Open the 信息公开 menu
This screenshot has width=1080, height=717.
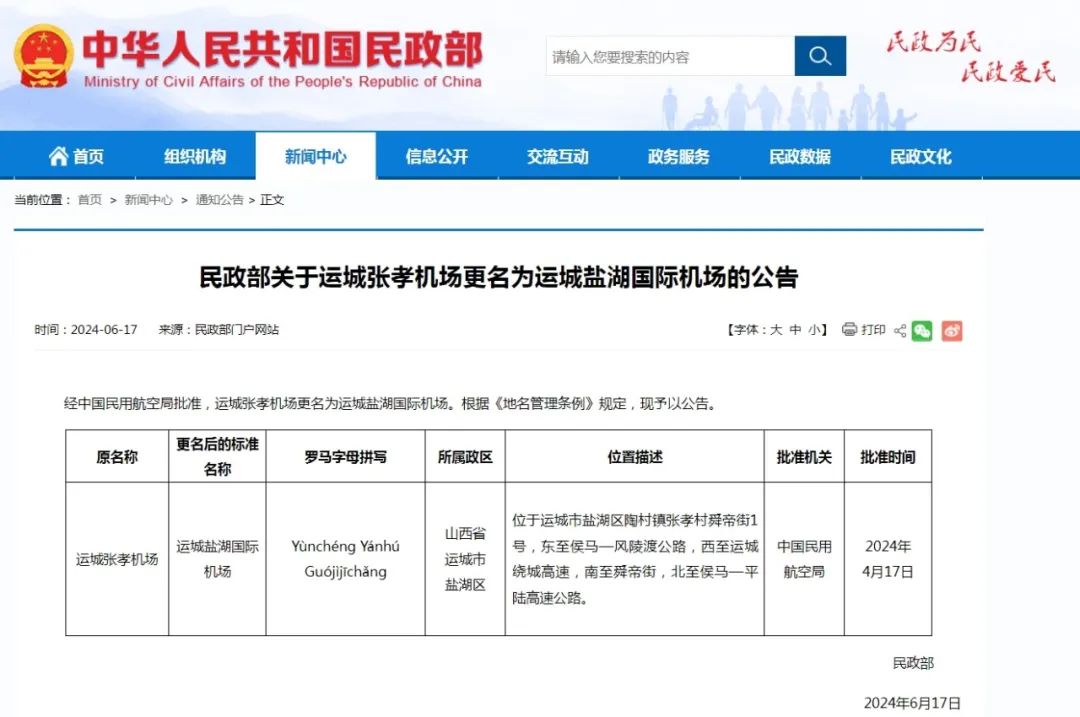pyautogui.click(x=437, y=156)
